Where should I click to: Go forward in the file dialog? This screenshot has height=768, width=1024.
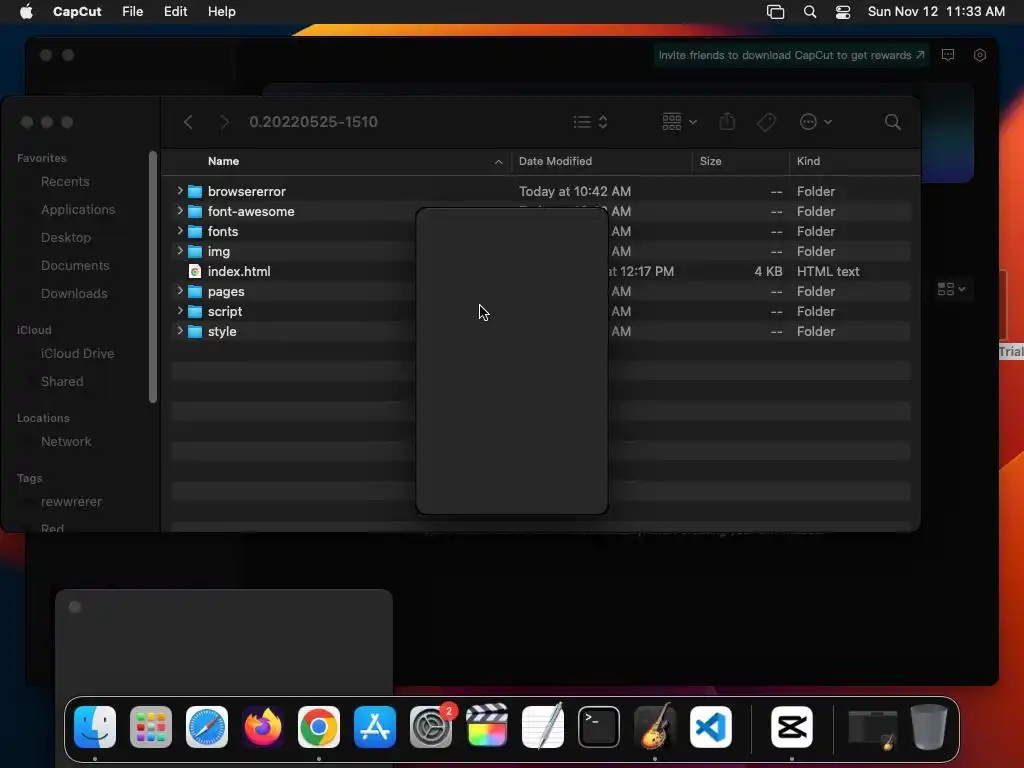(x=225, y=122)
